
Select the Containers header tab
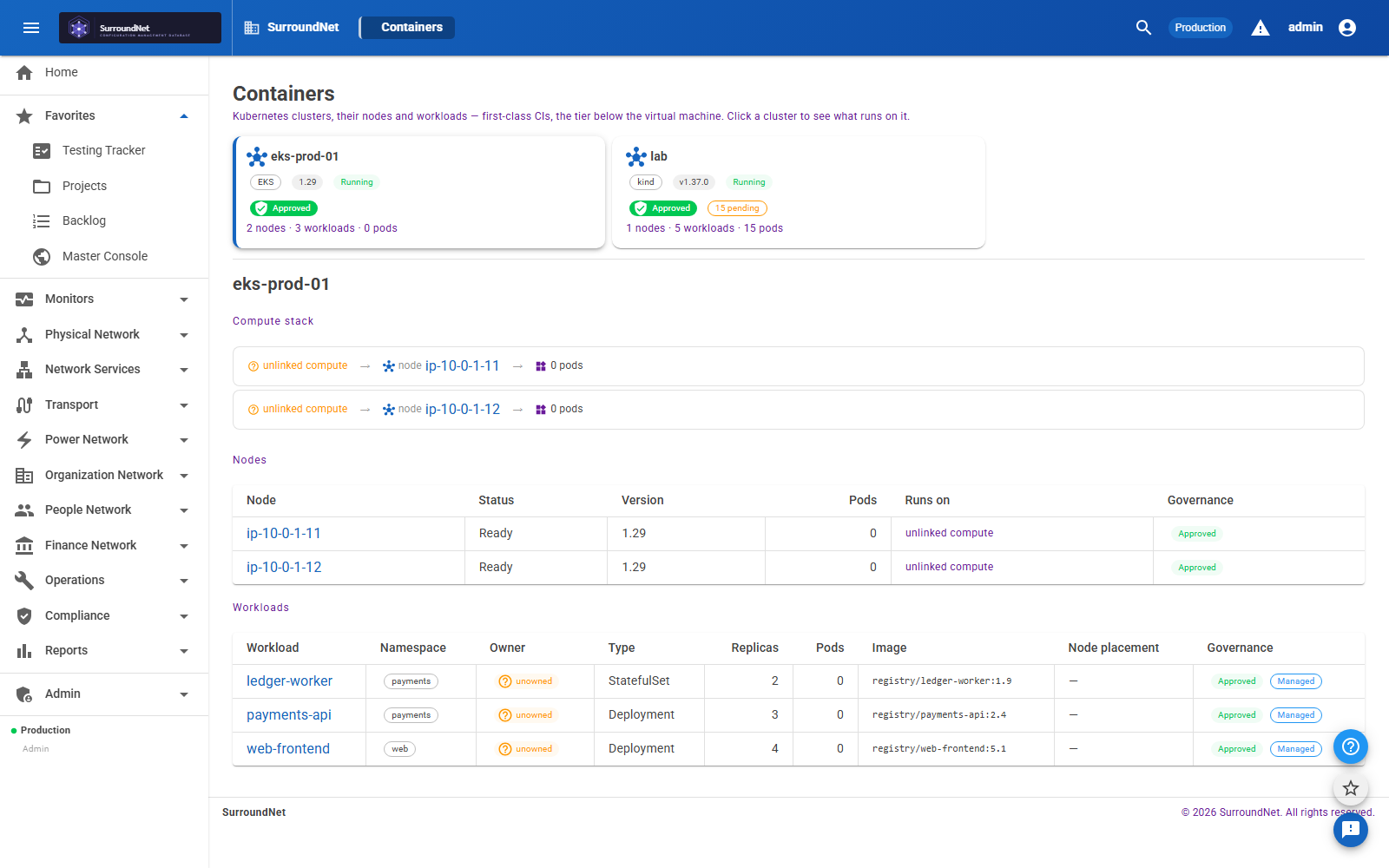coord(408,28)
